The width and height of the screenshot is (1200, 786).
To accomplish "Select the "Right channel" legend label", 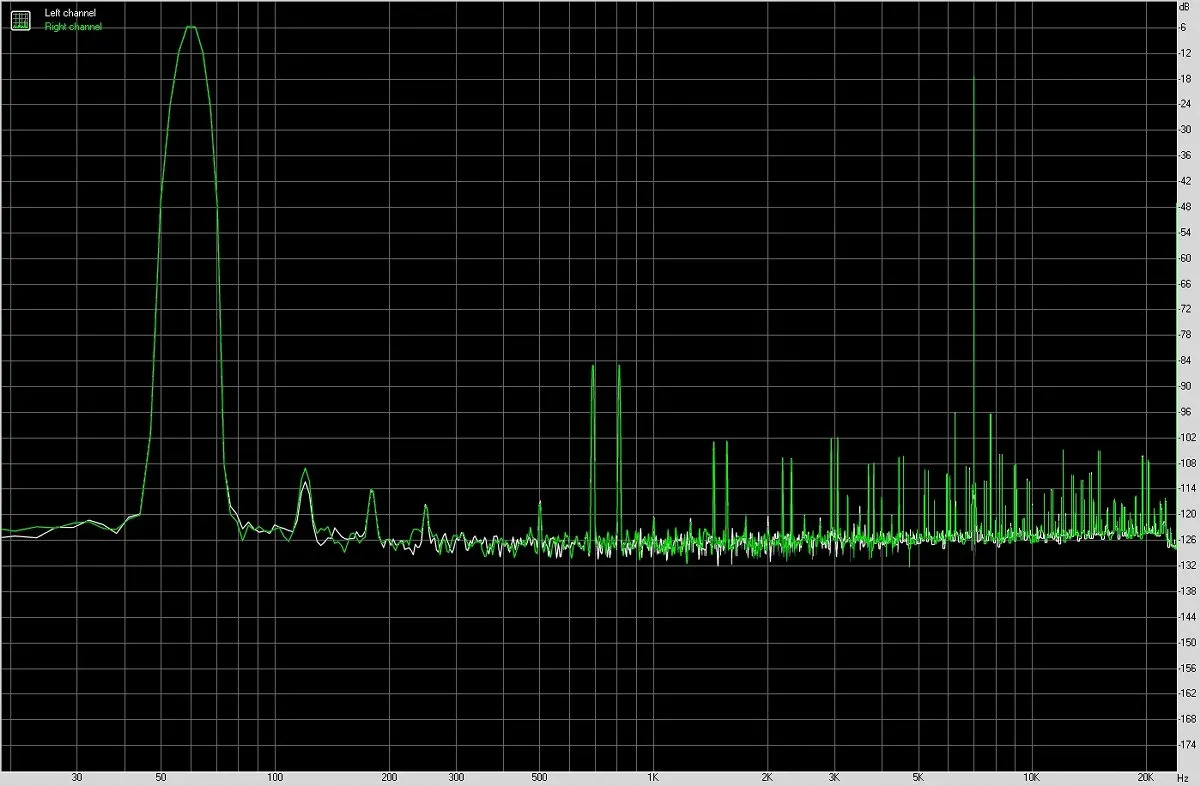I will [73, 27].
